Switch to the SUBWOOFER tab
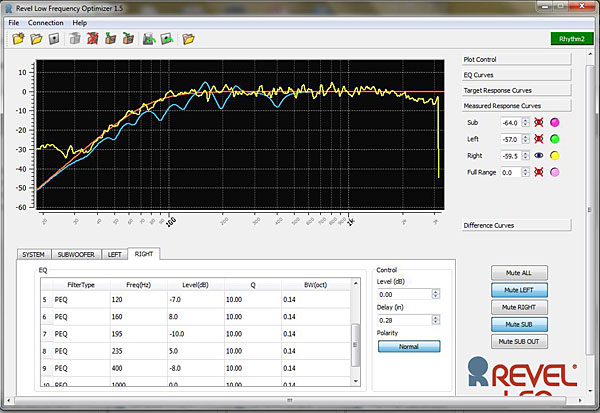600x413 pixels. 77,255
